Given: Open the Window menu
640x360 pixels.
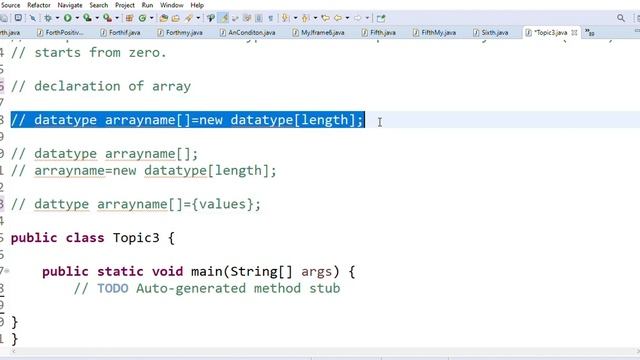Looking at the screenshot, I should coord(171,5).
